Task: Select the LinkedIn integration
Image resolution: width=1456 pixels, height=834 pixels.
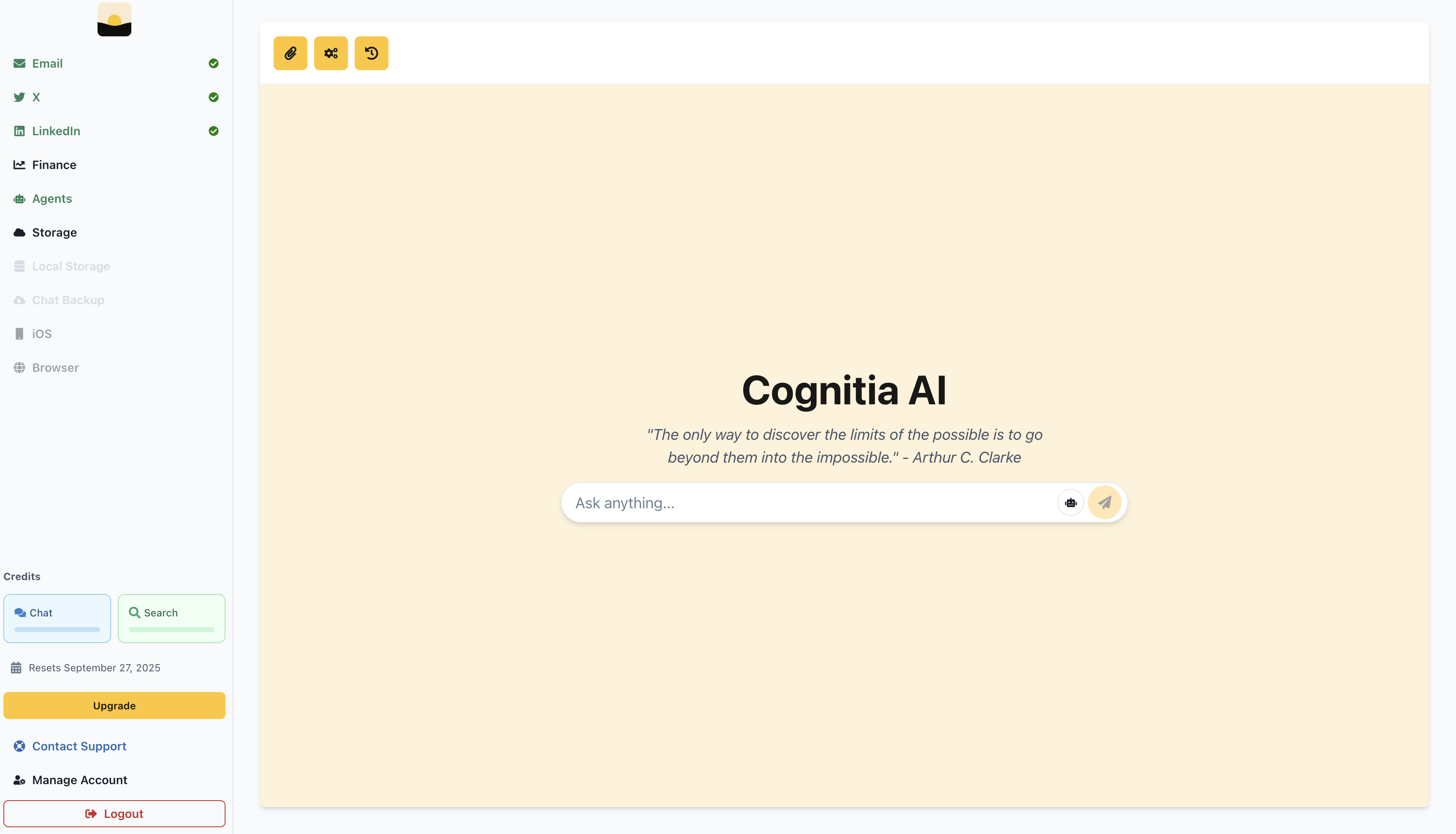Action: coord(56,131)
